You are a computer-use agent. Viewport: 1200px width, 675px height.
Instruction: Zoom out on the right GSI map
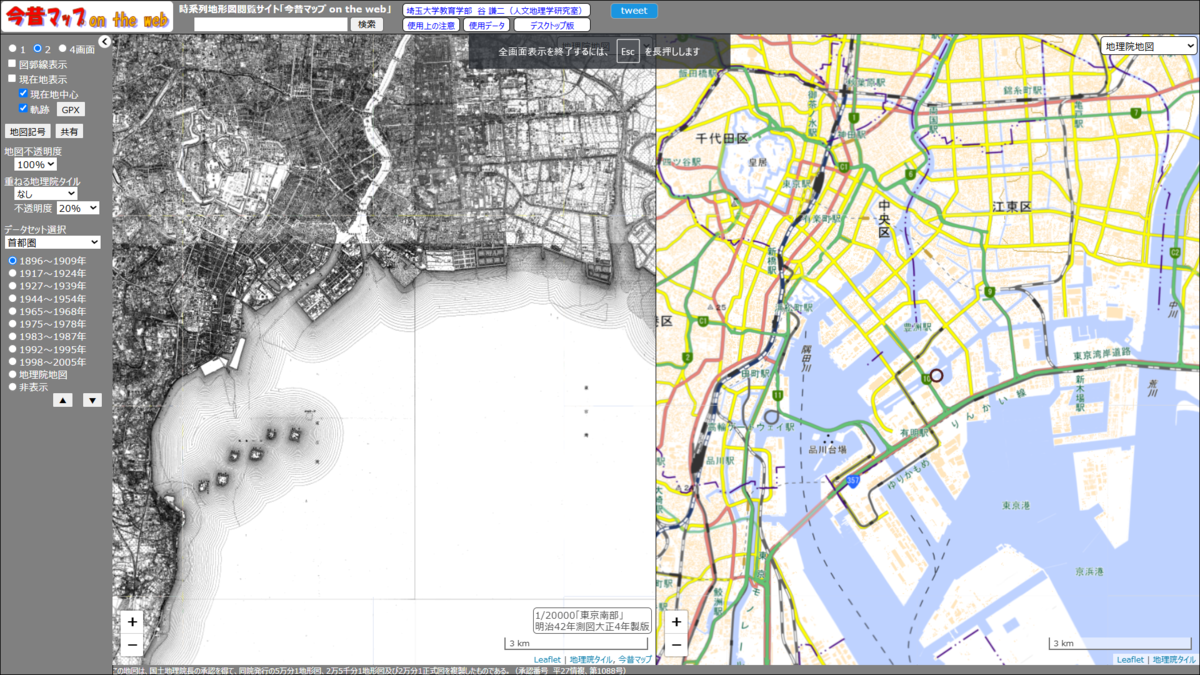point(676,646)
